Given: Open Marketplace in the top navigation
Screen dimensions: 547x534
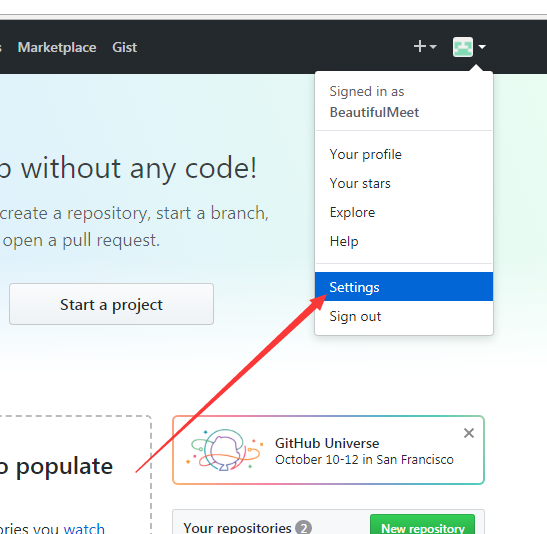Looking at the screenshot, I should pyautogui.click(x=57, y=47).
